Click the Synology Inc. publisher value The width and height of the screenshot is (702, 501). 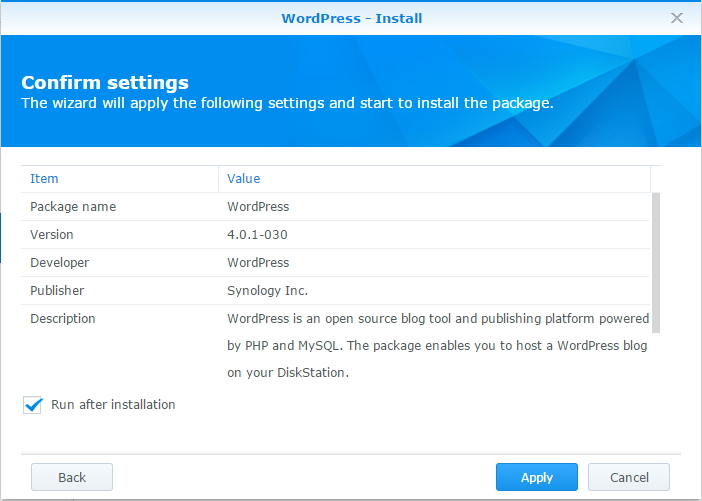[x=267, y=291]
